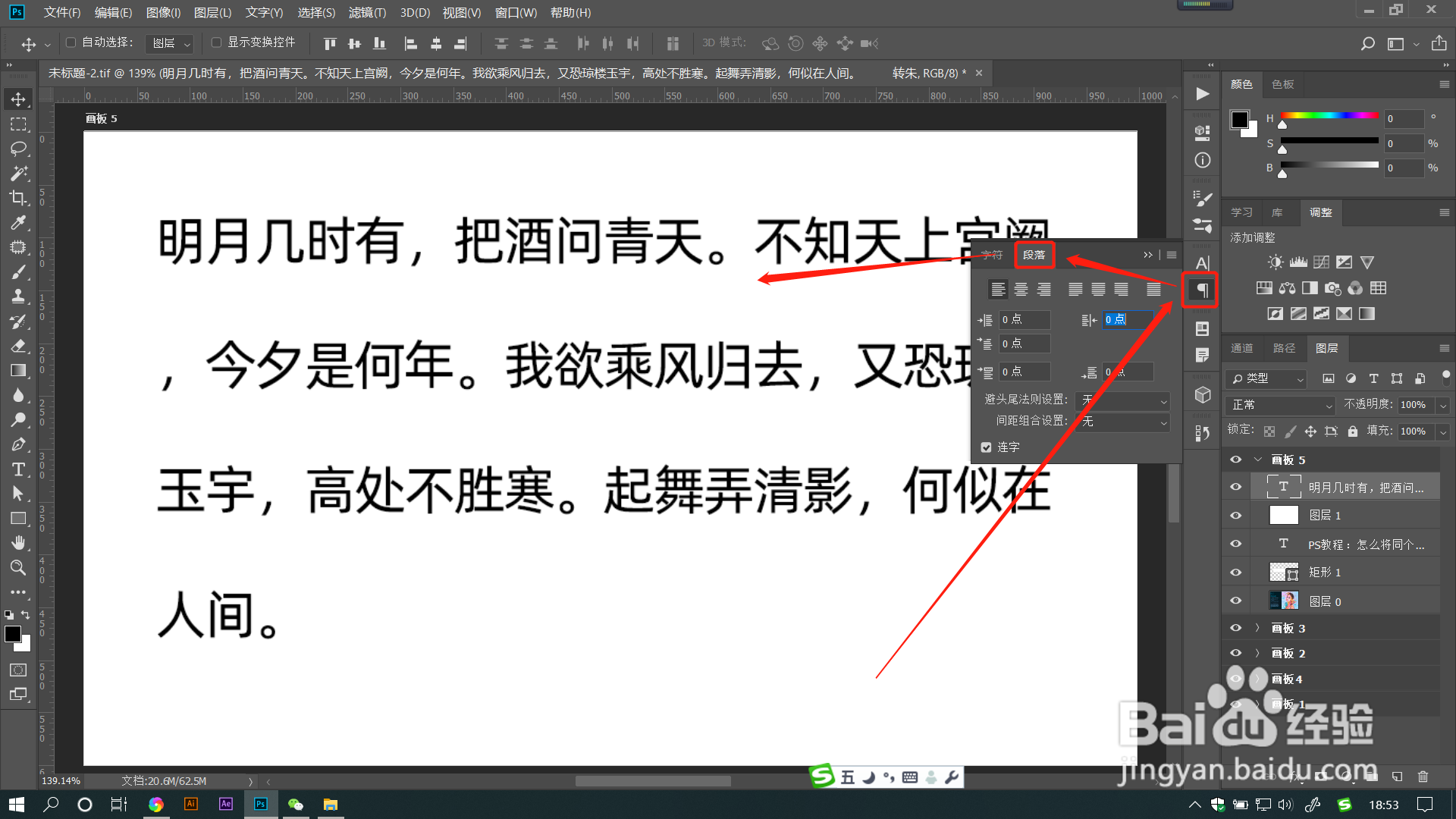Click the horizontal scrollbar of canvas
The height and width of the screenshot is (819, 1456).
pos(652,781)
